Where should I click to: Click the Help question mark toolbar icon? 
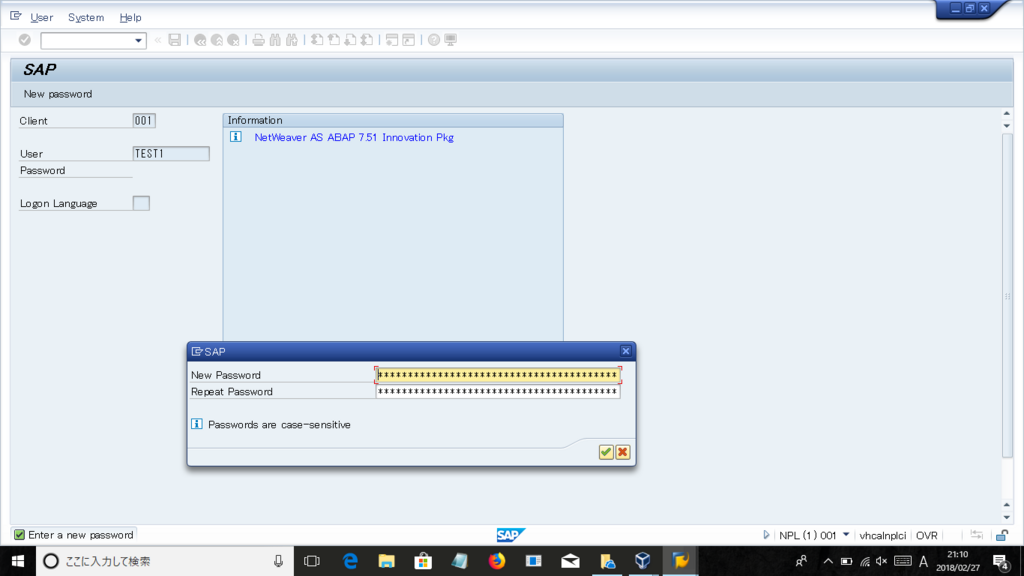coord(434,40)
